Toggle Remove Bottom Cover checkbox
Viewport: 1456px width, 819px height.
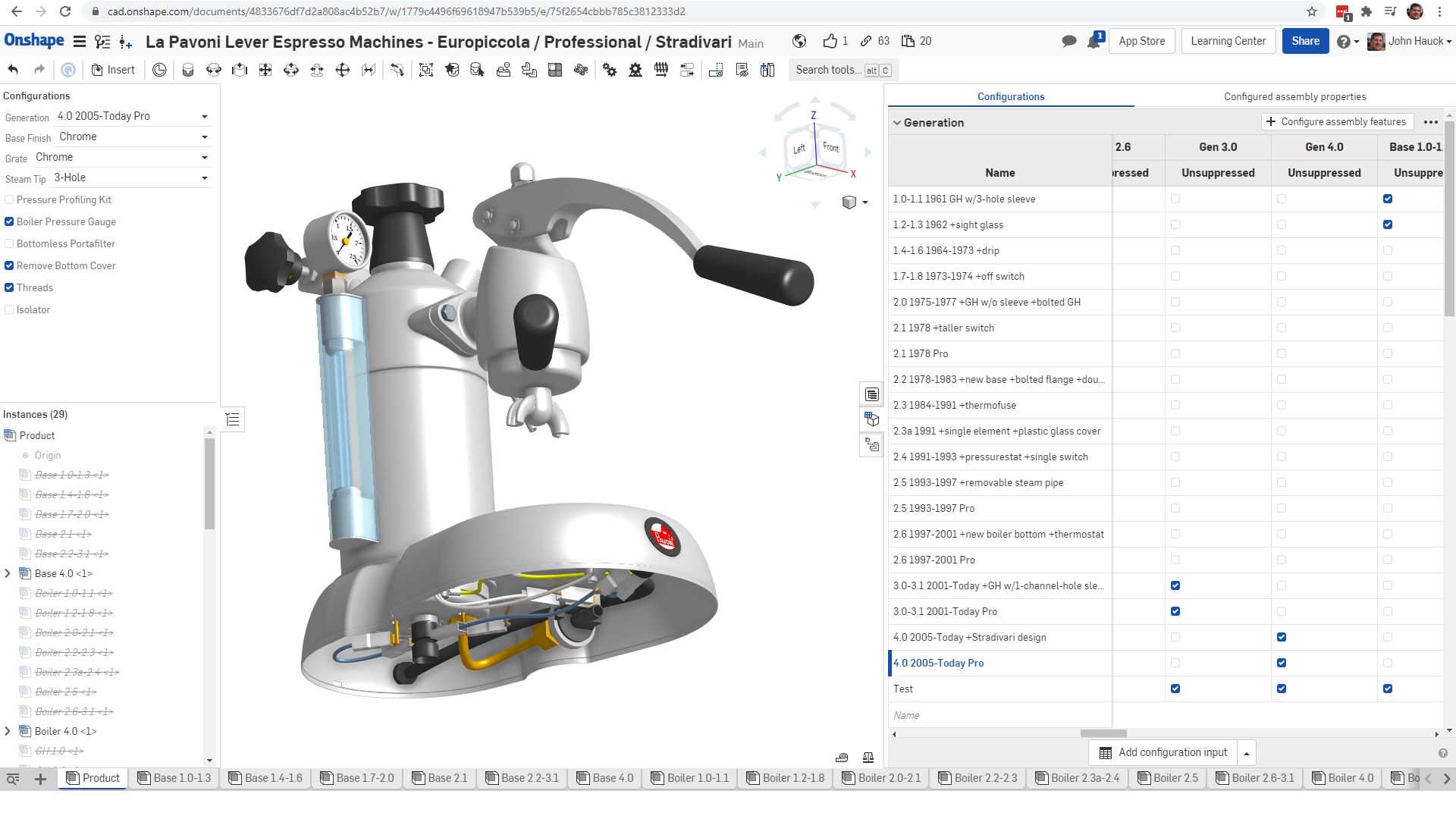[x=9, y=265]
